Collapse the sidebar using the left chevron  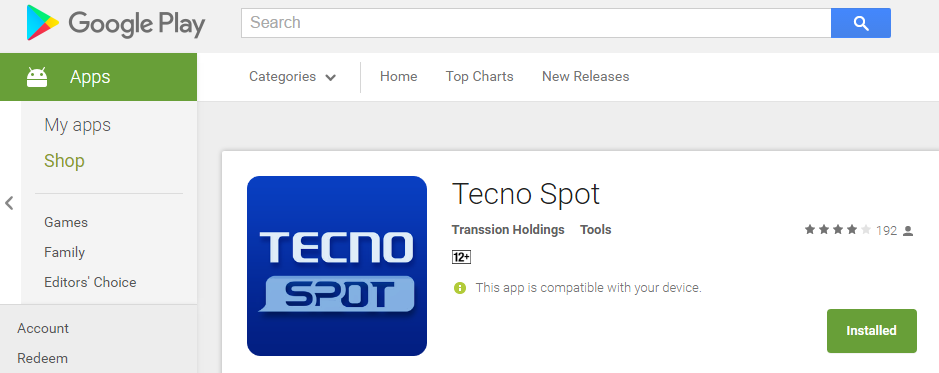pos(9,203)
